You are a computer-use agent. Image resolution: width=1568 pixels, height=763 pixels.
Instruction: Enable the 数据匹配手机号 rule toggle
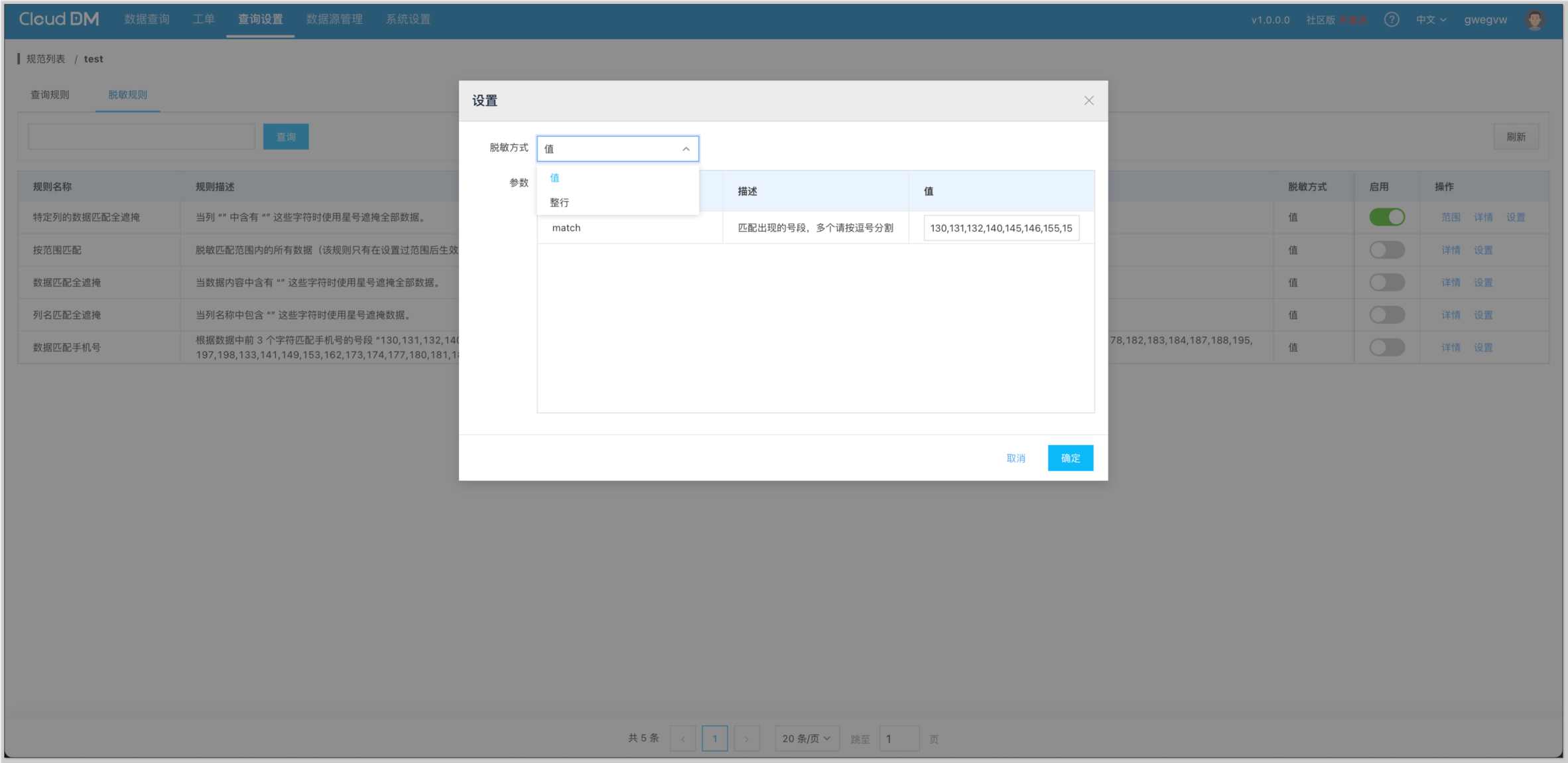tap(1386, 348)
